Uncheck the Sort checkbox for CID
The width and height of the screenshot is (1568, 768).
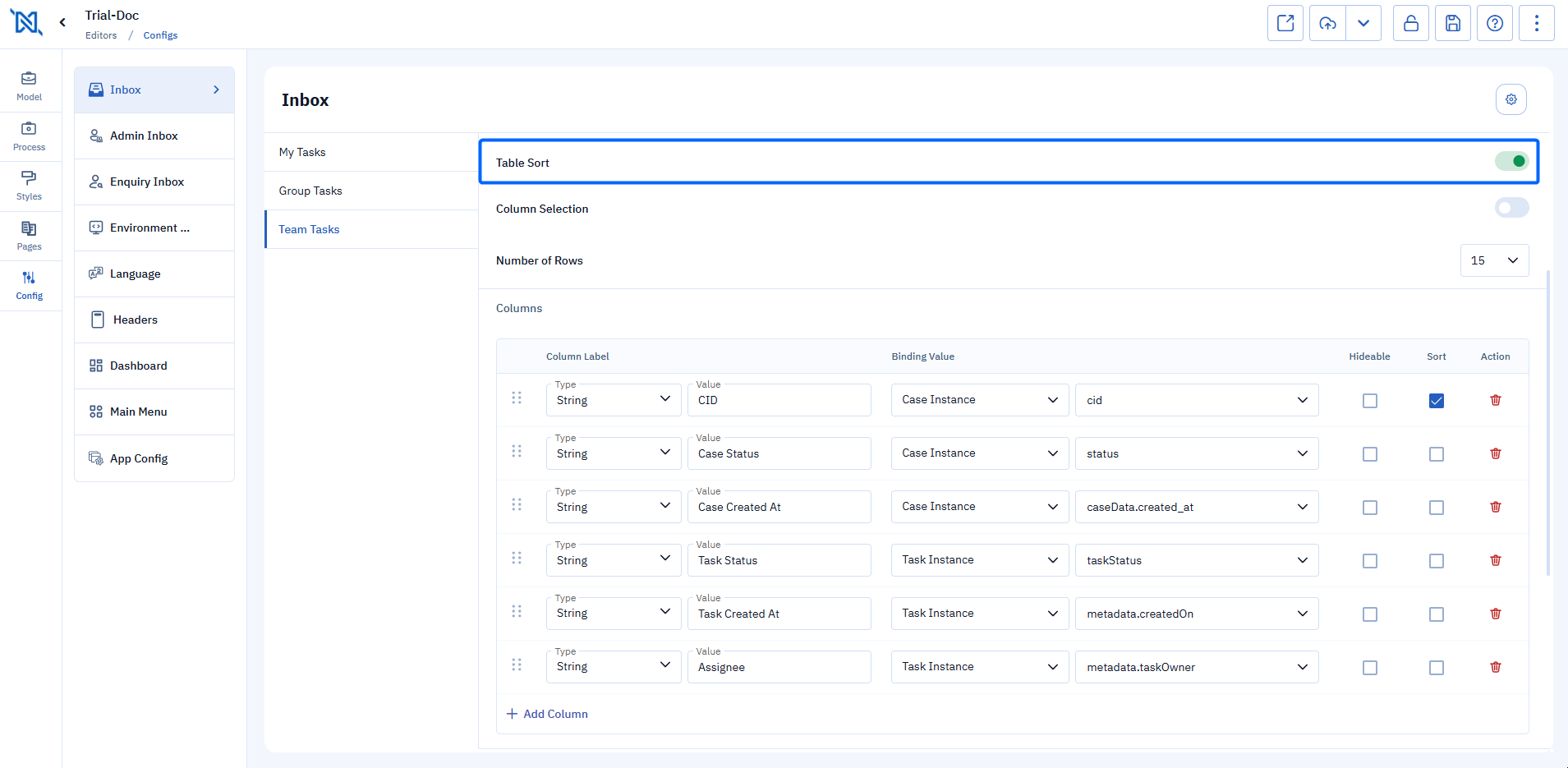click(x=1436, y=401)
